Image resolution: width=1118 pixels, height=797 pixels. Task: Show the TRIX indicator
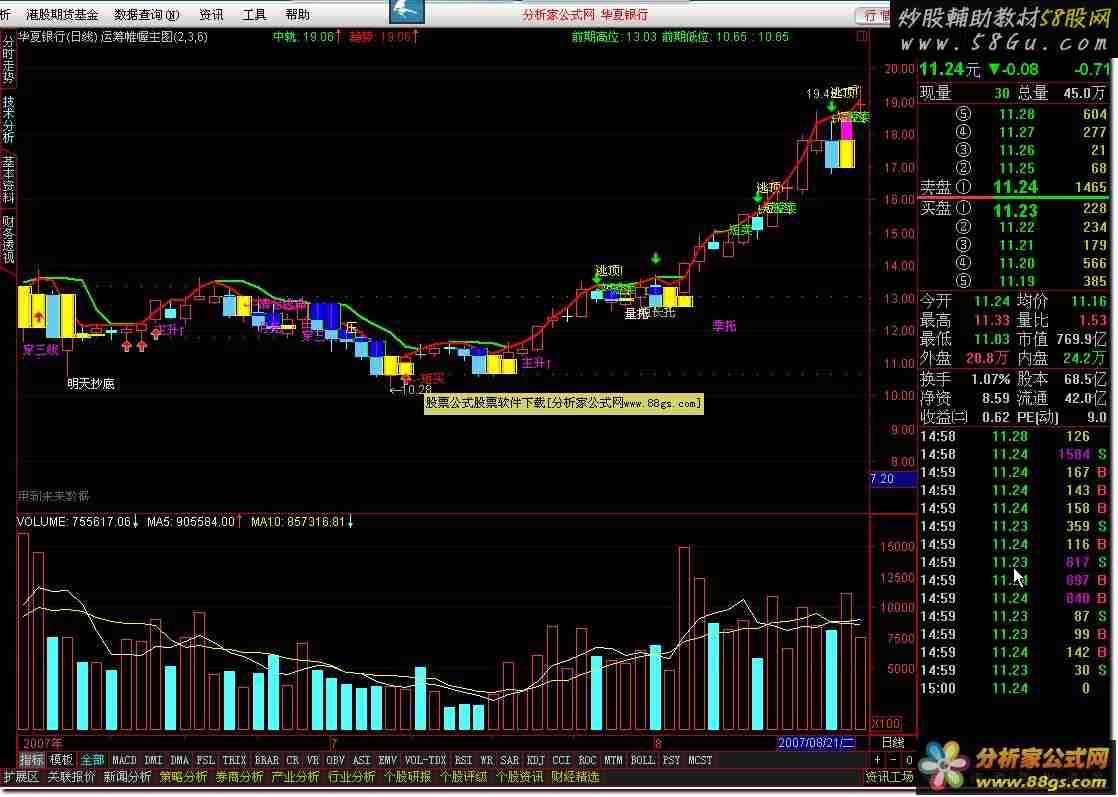click(234, 761)
